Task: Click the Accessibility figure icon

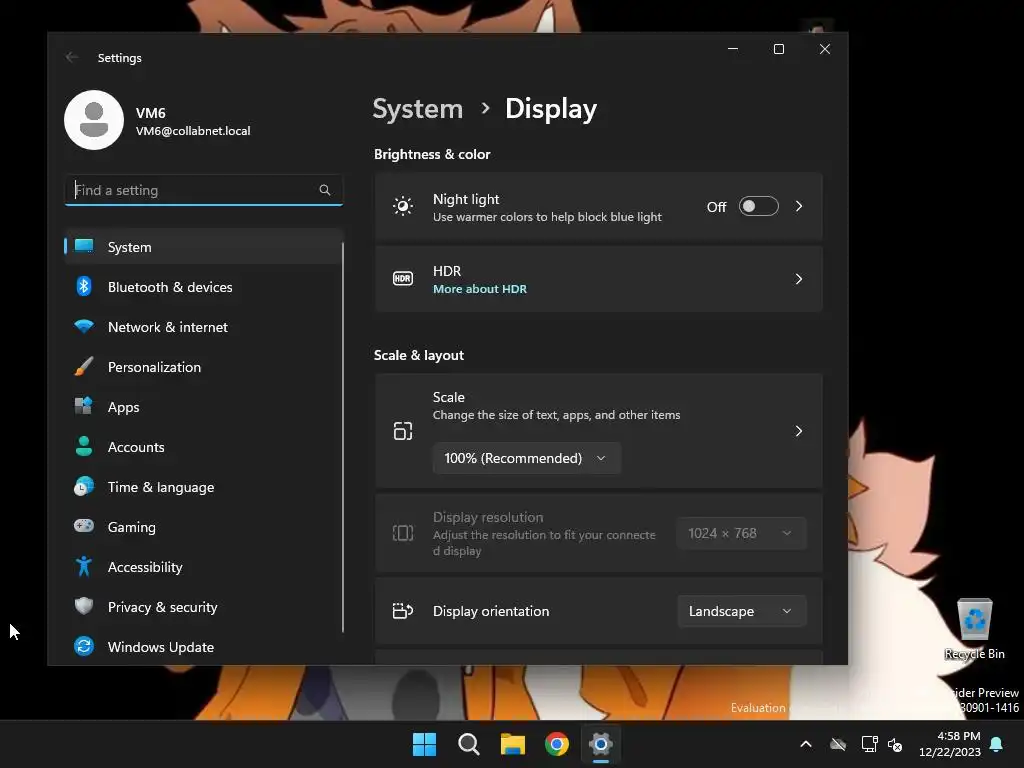Action: 84,566
